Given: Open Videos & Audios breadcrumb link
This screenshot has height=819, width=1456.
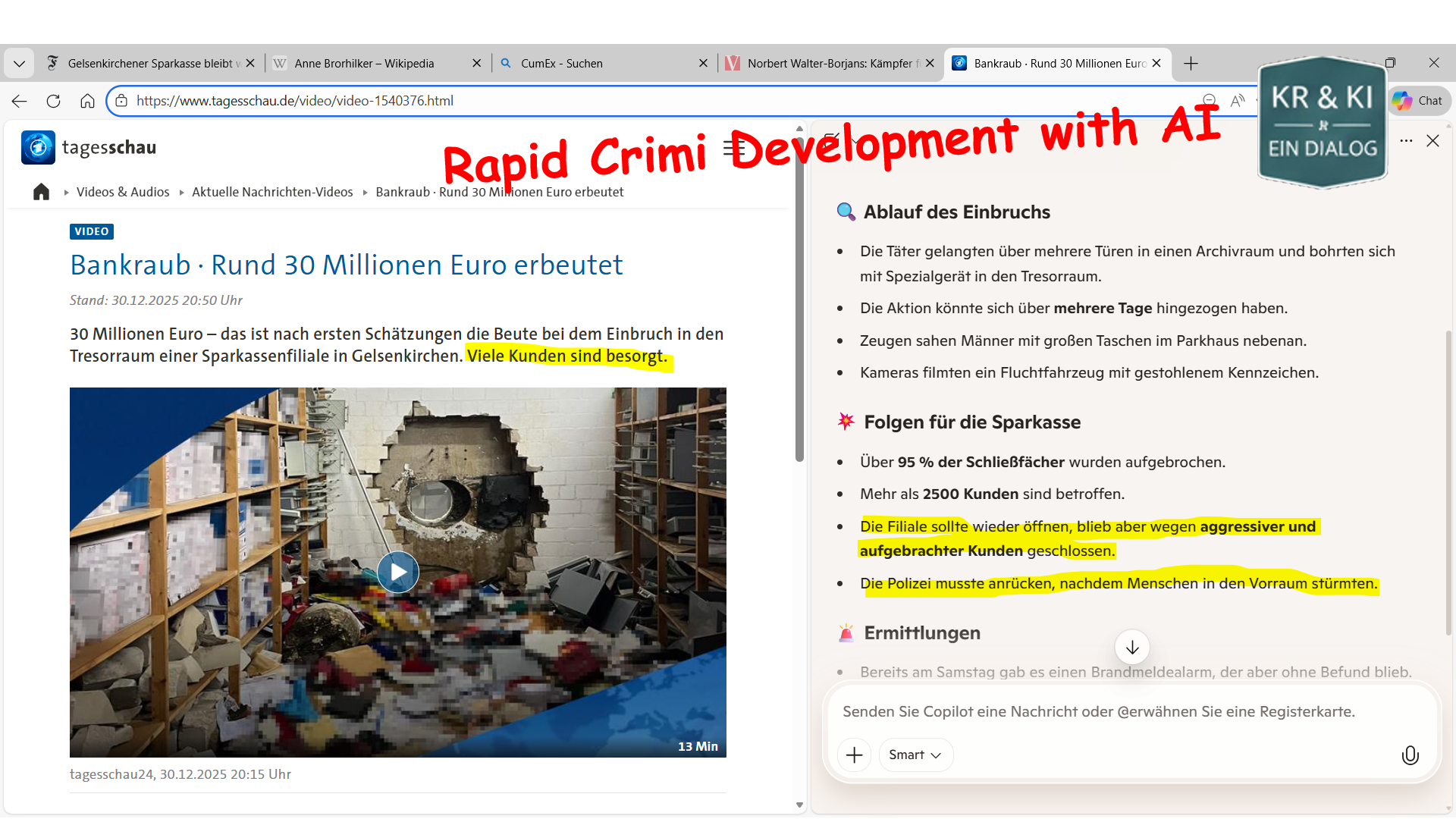Looking at the screenshot, I should [123, 192].
